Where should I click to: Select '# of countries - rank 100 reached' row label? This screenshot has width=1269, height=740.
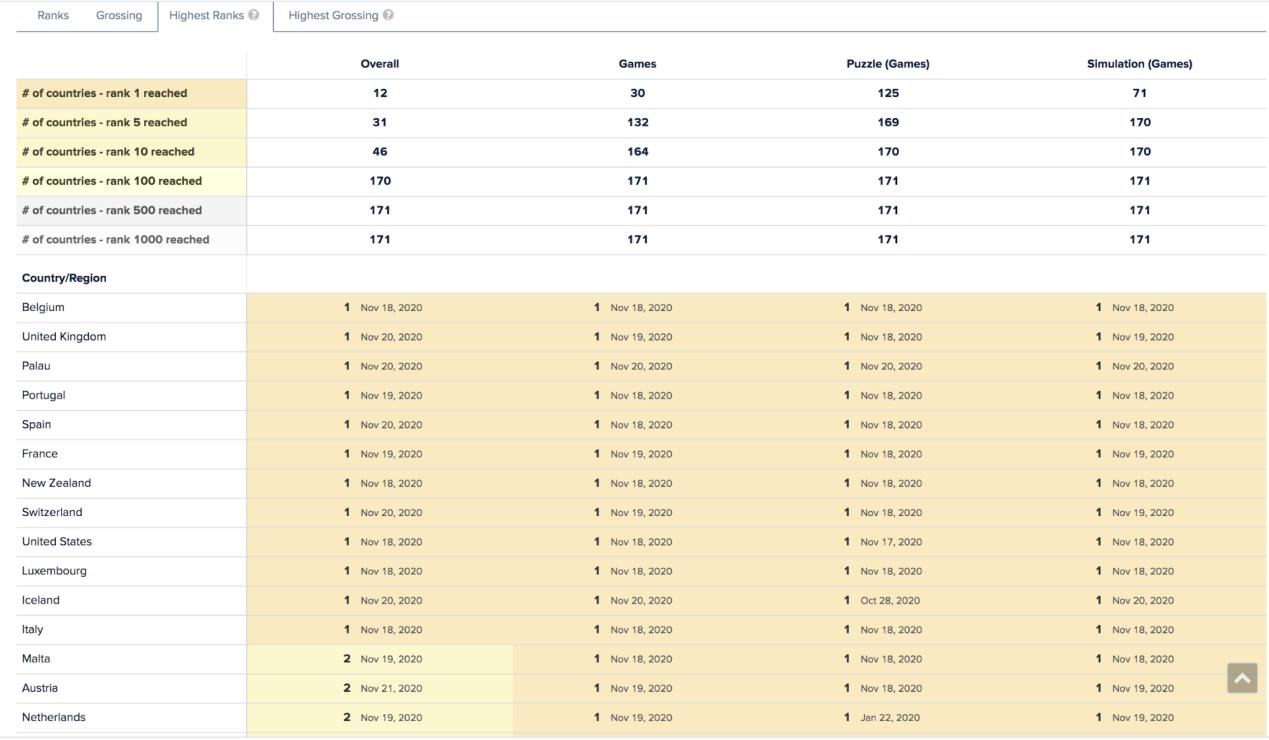(112, 181)
